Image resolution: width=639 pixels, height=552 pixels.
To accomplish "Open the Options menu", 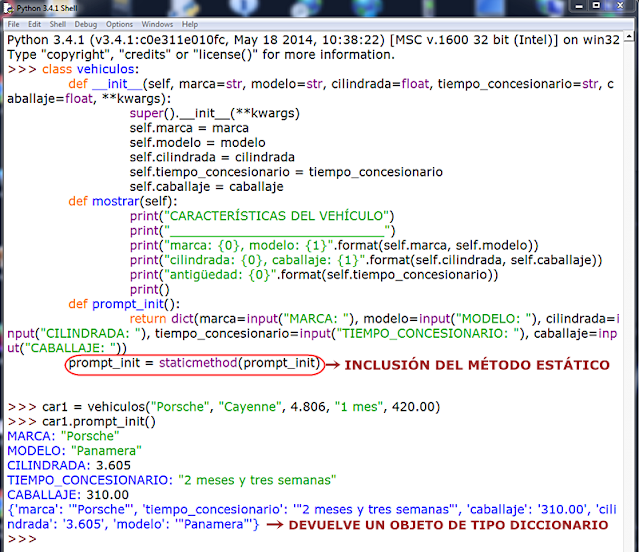I will click(x=119, y=24).
